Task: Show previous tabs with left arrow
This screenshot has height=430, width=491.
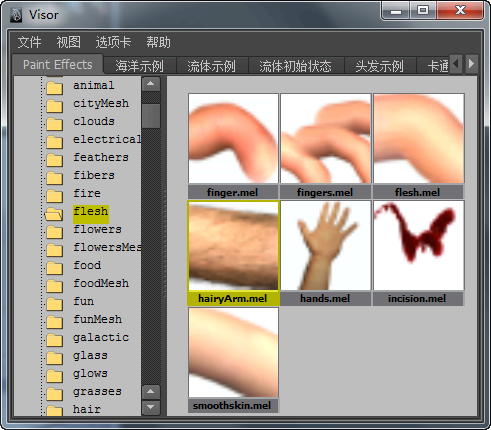Action: (x=456, y=63)
